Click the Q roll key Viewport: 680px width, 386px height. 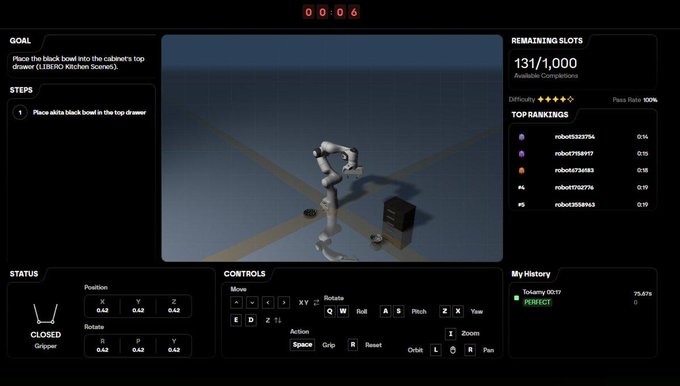point(330,311)
